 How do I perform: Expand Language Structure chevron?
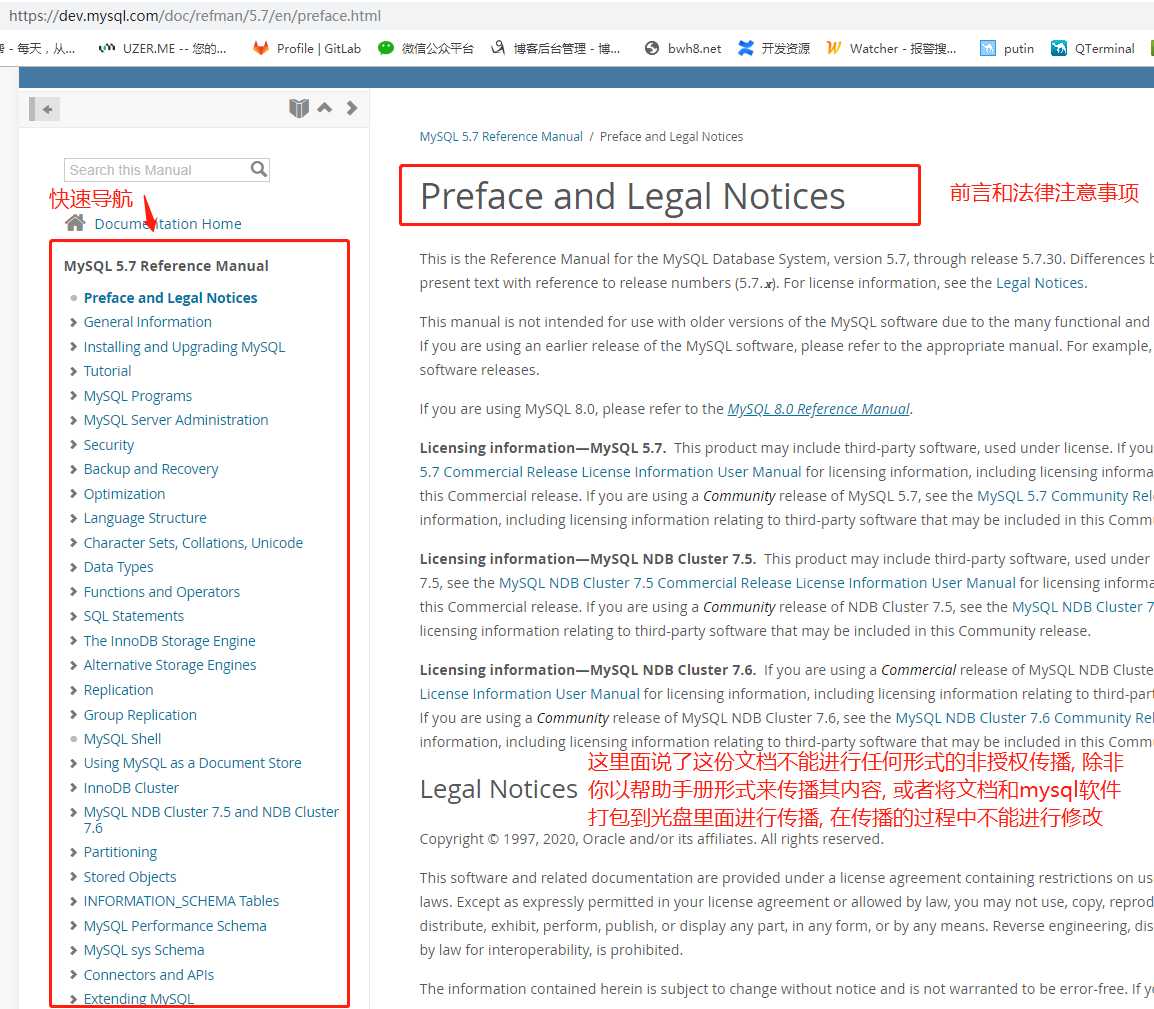tap(73, 518)
